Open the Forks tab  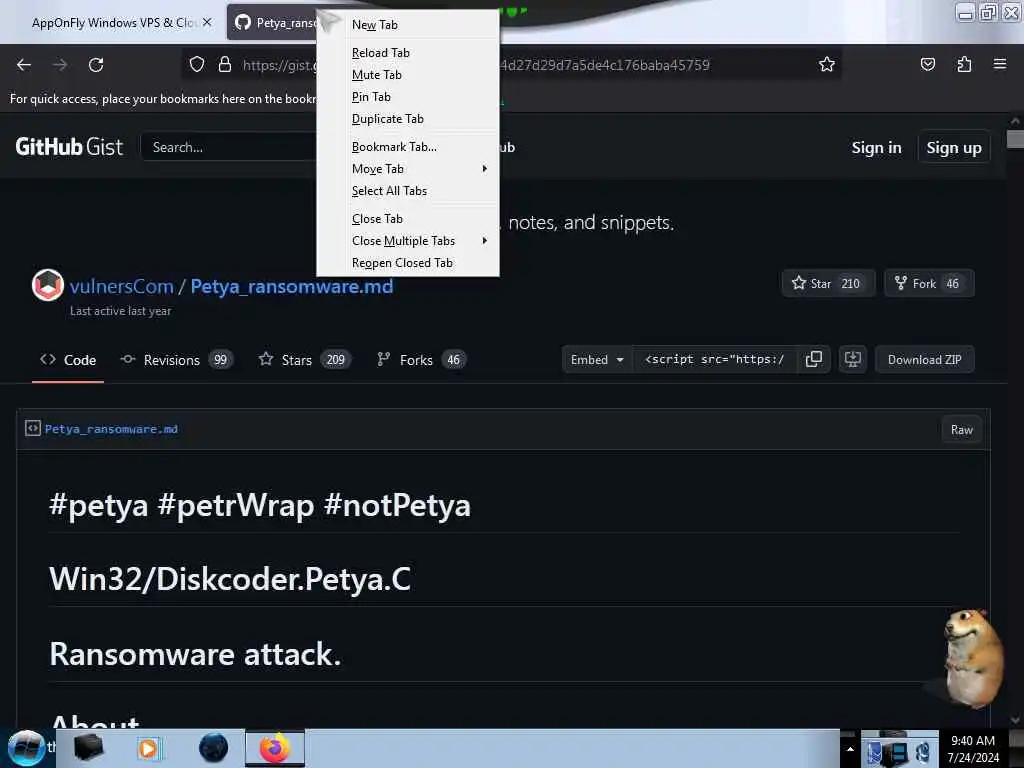[421, 360]
